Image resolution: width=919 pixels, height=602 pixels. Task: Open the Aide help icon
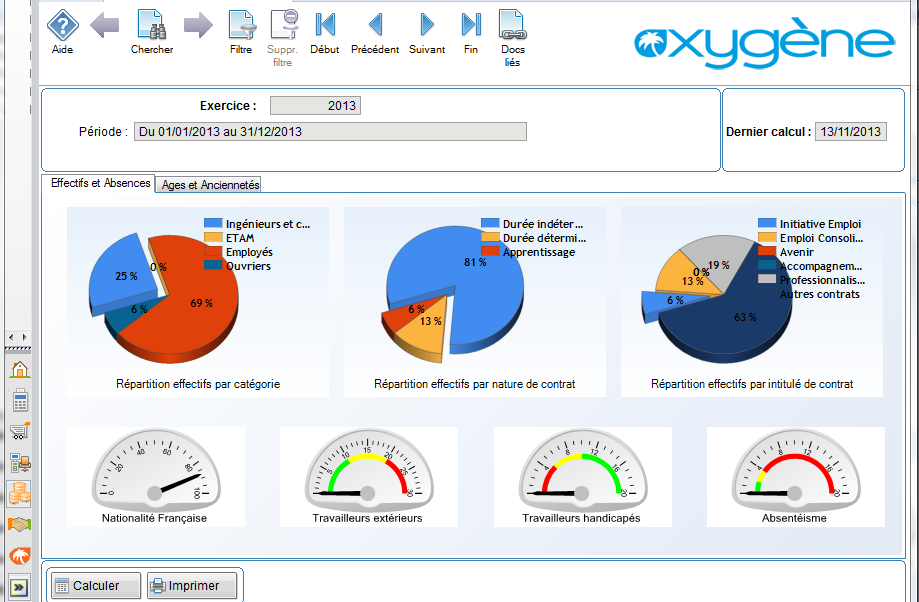(61, 27)
